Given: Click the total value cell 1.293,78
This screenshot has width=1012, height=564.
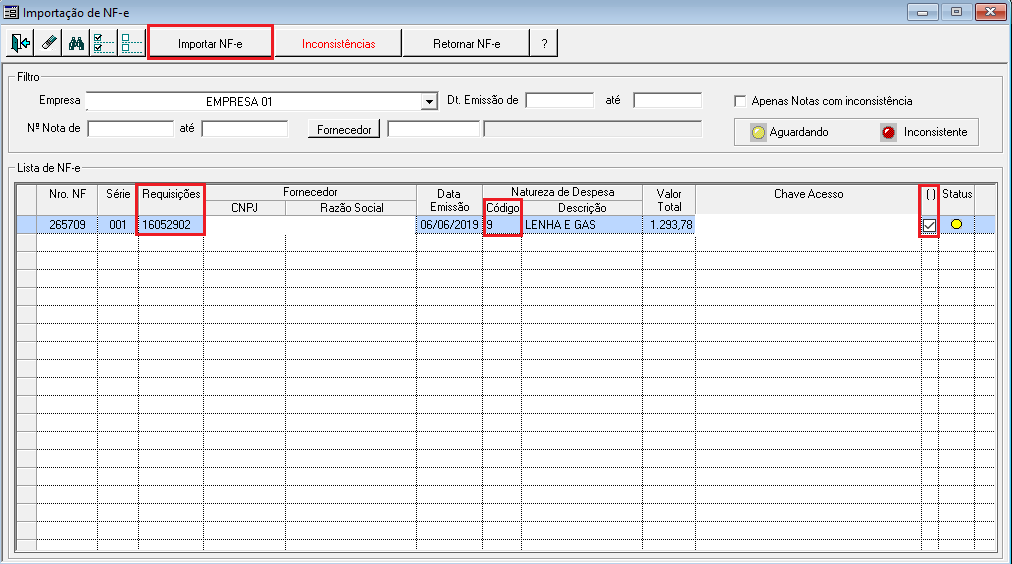Looking at the screenshot, I should 669,225.
